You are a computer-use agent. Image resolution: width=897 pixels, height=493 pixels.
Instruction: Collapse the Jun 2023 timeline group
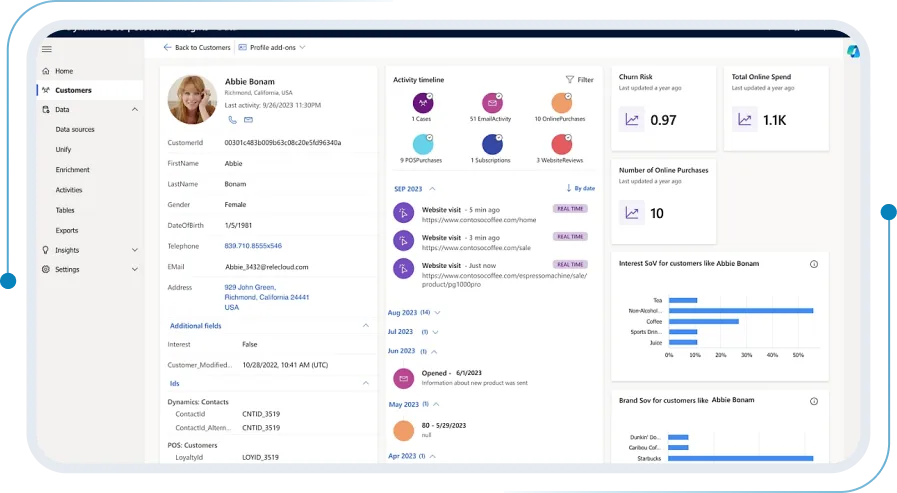tap(434, 352)
